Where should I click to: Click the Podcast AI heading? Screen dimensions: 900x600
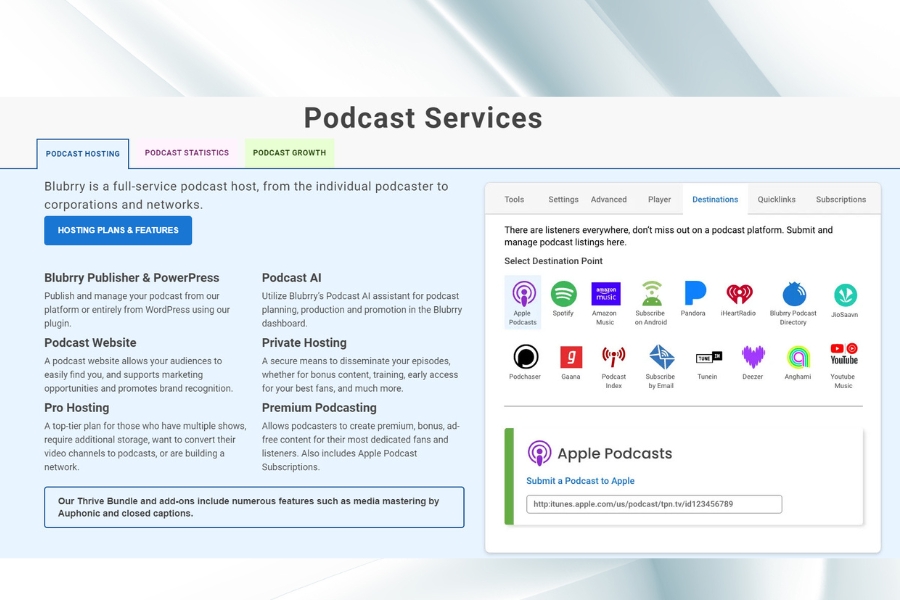292,278
